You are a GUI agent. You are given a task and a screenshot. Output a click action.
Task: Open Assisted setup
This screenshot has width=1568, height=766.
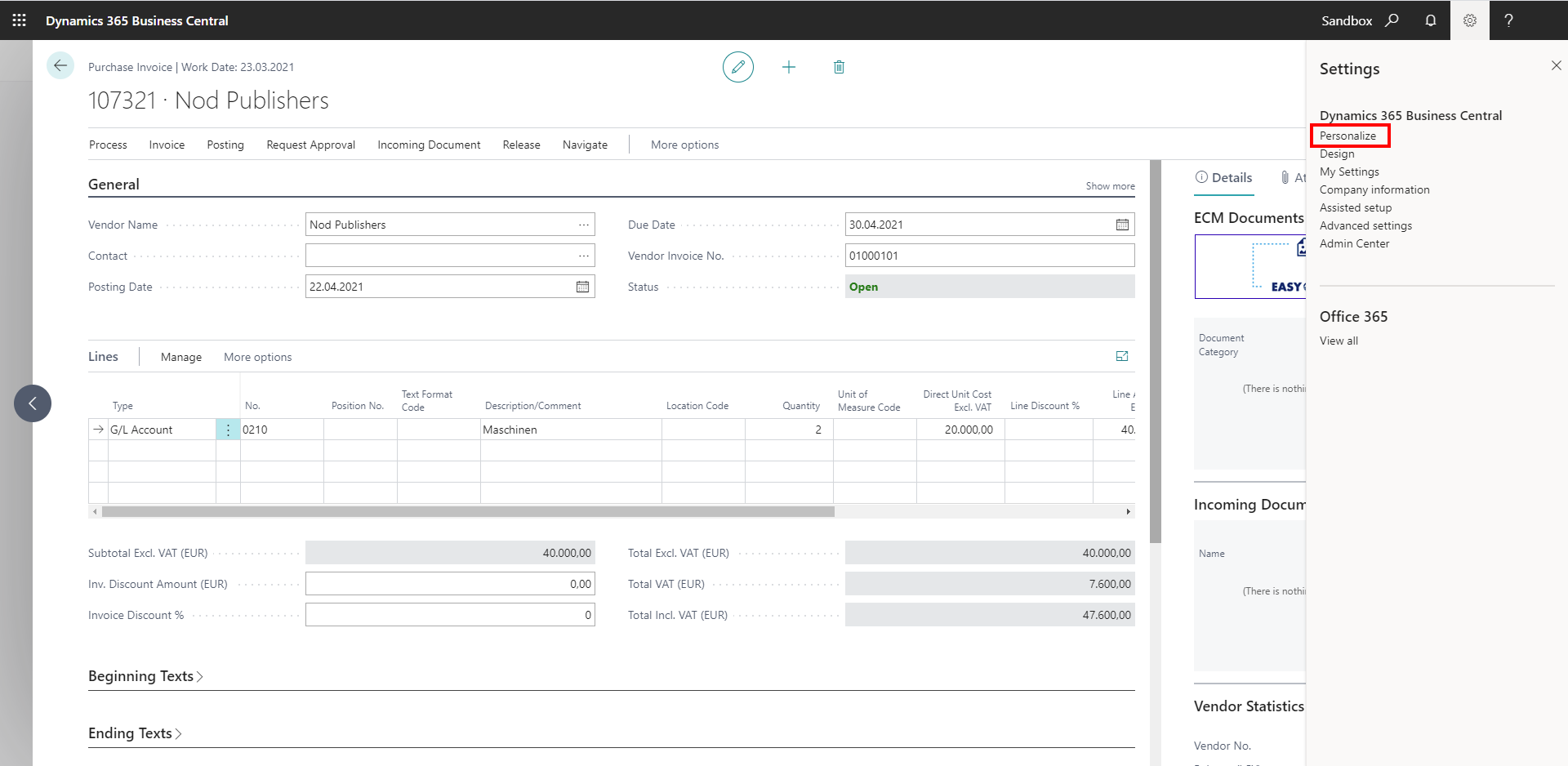(1356, 207)
